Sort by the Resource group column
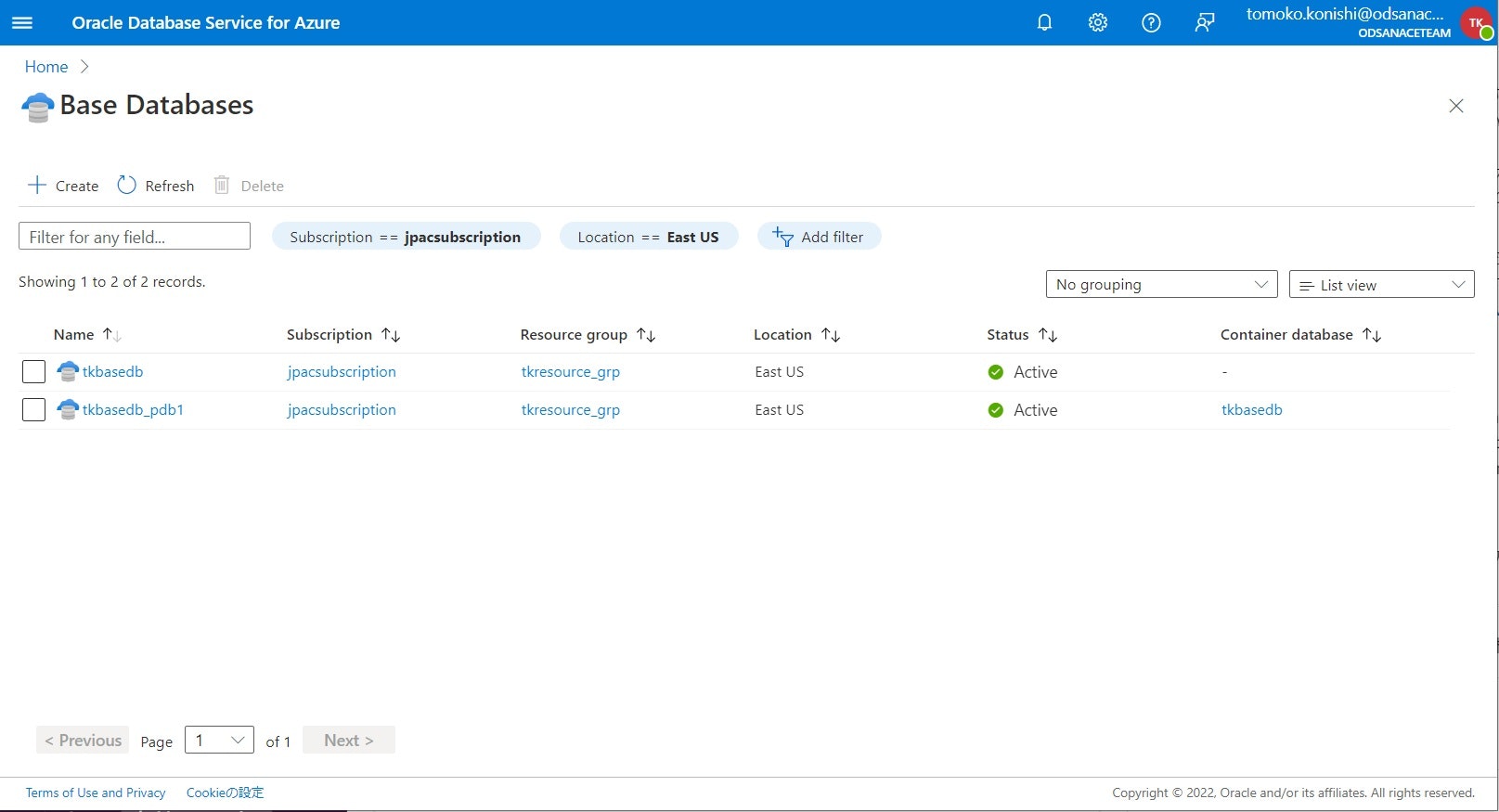 click(x=588, y=335)
